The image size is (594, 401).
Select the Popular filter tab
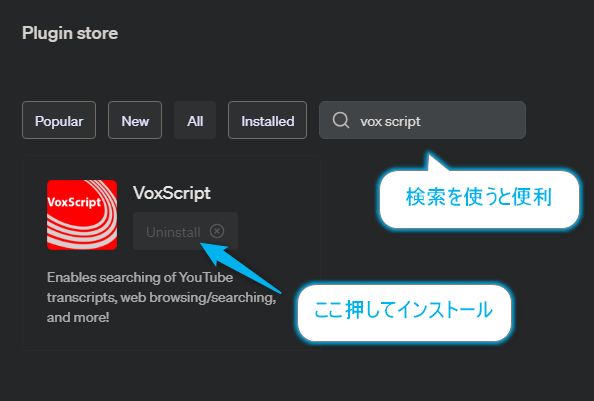click(x=59, y=120)
